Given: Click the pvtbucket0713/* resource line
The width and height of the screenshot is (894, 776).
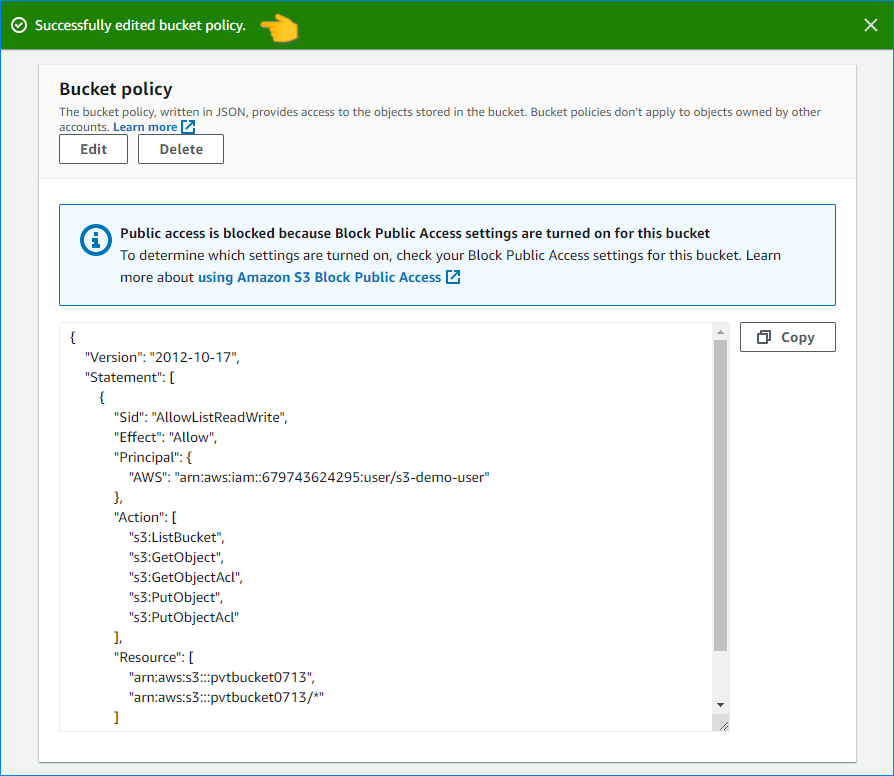Looking at the screenshot, I should pyautogui.click(x=226, y=697).
